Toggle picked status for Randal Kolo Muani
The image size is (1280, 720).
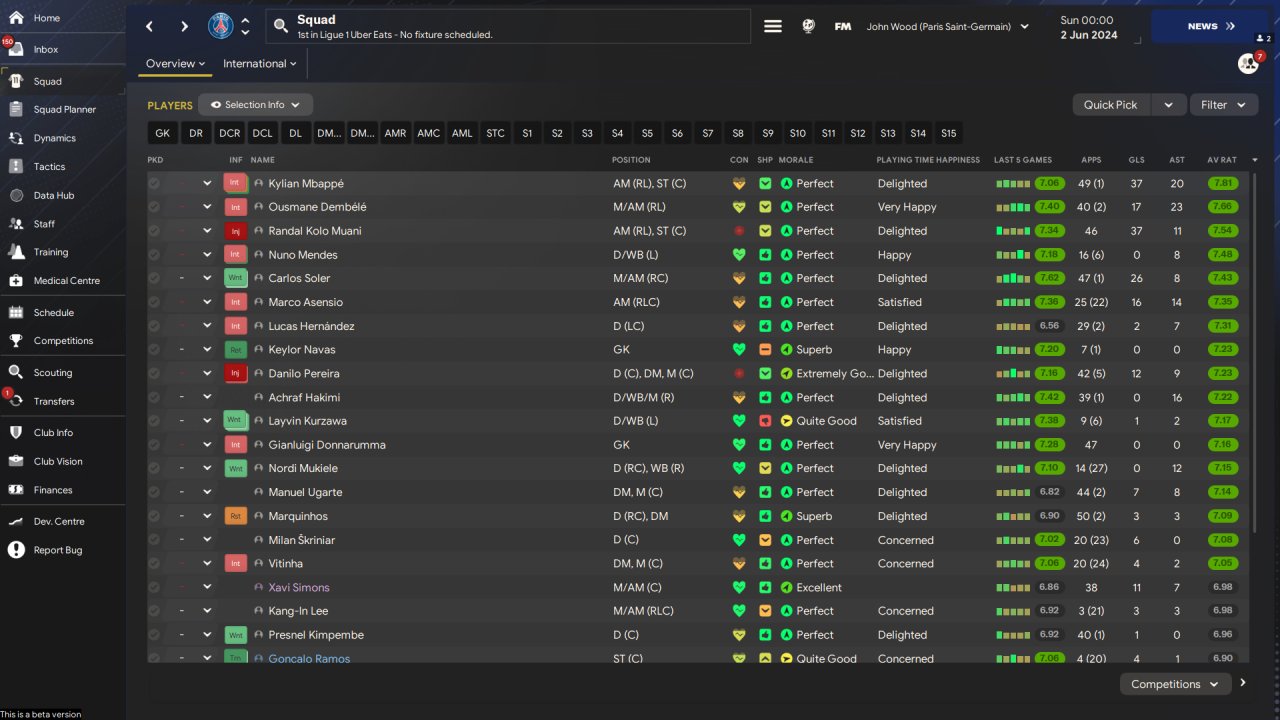(154, 231)
